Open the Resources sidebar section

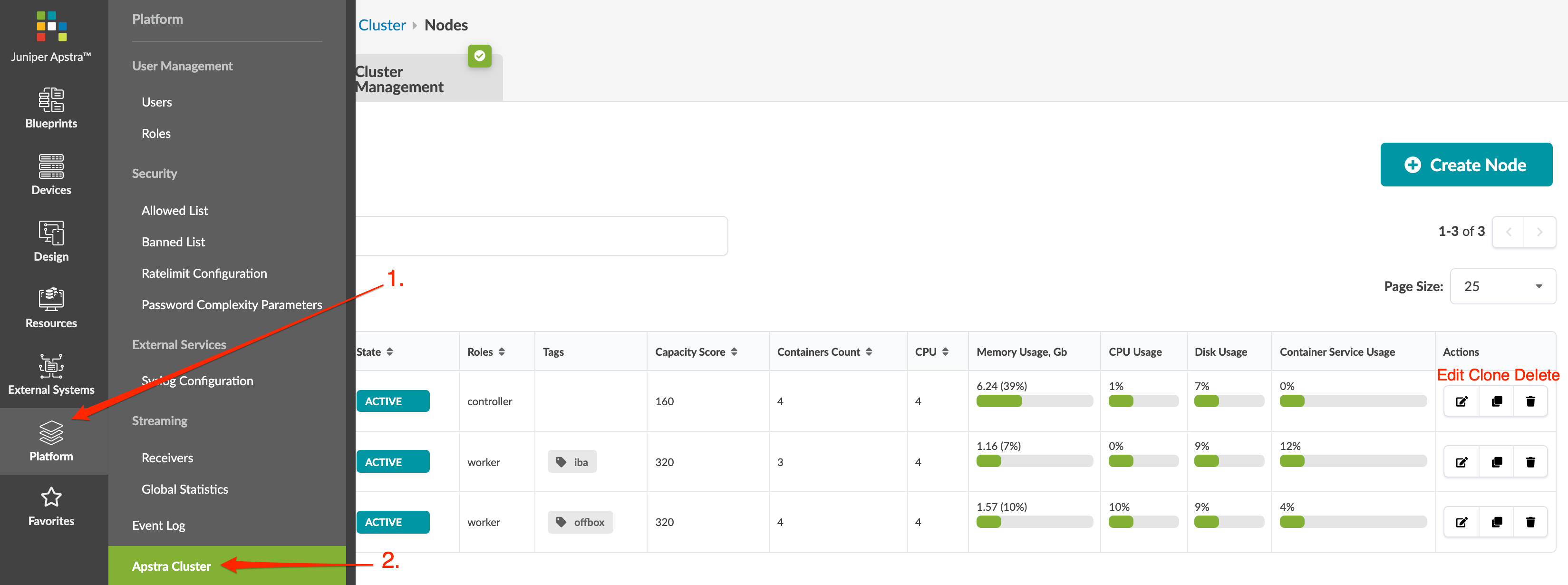(51, 308)
